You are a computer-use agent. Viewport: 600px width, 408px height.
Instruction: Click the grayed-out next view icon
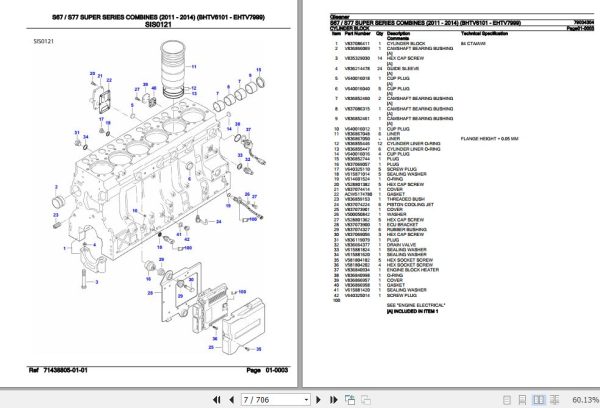point(366,400)
